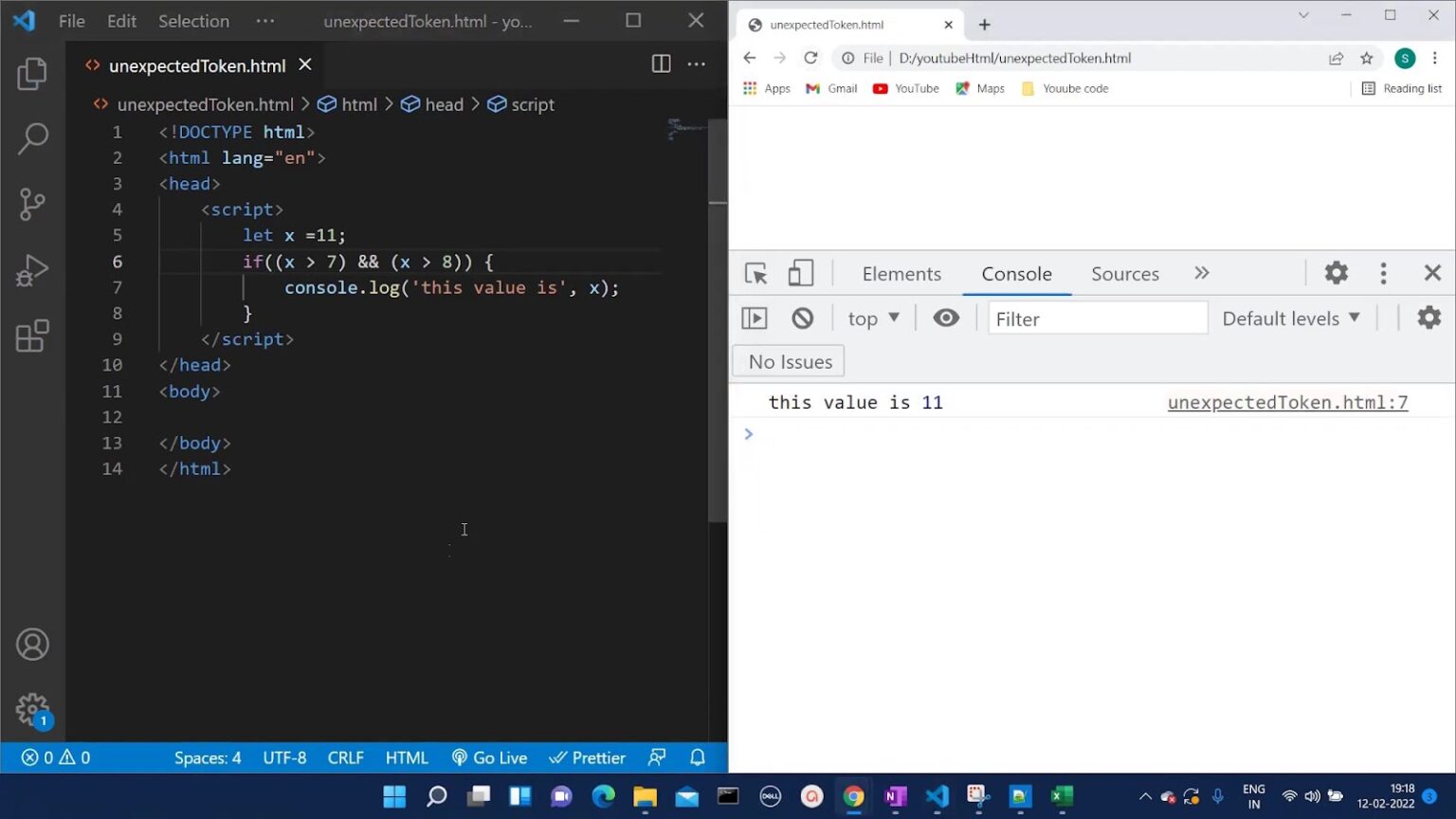Show more DevTools tabs with chevron

(1202, 274)
